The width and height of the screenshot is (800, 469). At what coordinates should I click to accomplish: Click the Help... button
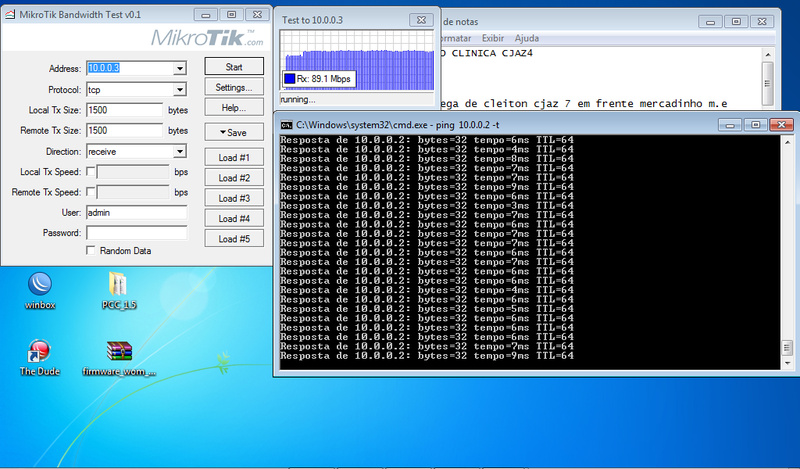[234, 108]
